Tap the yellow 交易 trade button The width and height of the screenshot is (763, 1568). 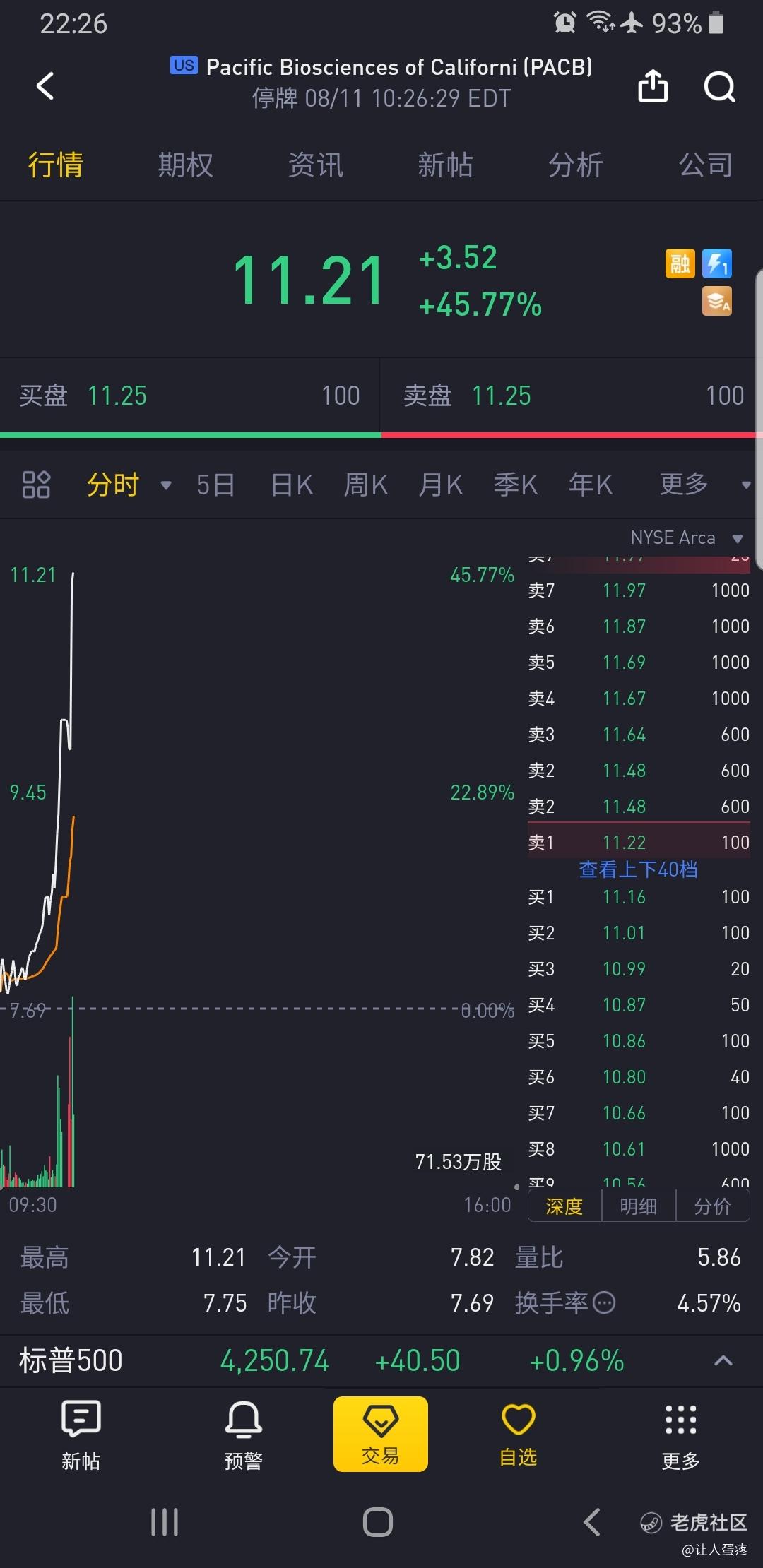[x=381, y=1434]
